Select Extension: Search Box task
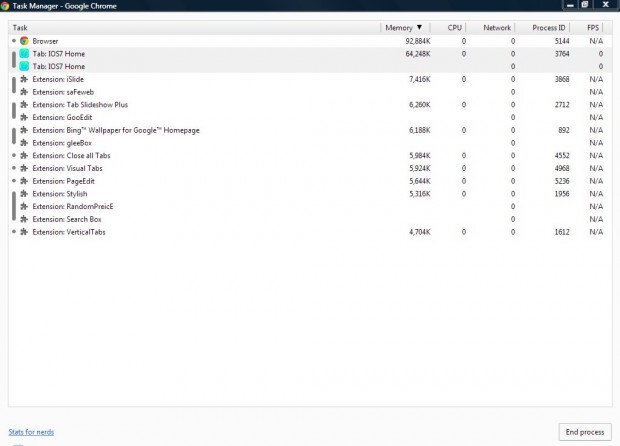This screenshot has height=446, width=620. click(310, 219)
